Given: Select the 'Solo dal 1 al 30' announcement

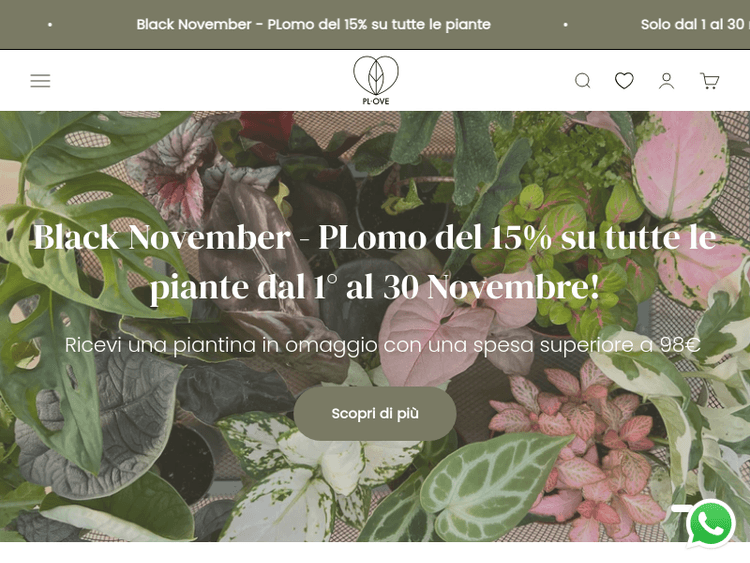Looking at the screenshot, I should coord(695,24).
